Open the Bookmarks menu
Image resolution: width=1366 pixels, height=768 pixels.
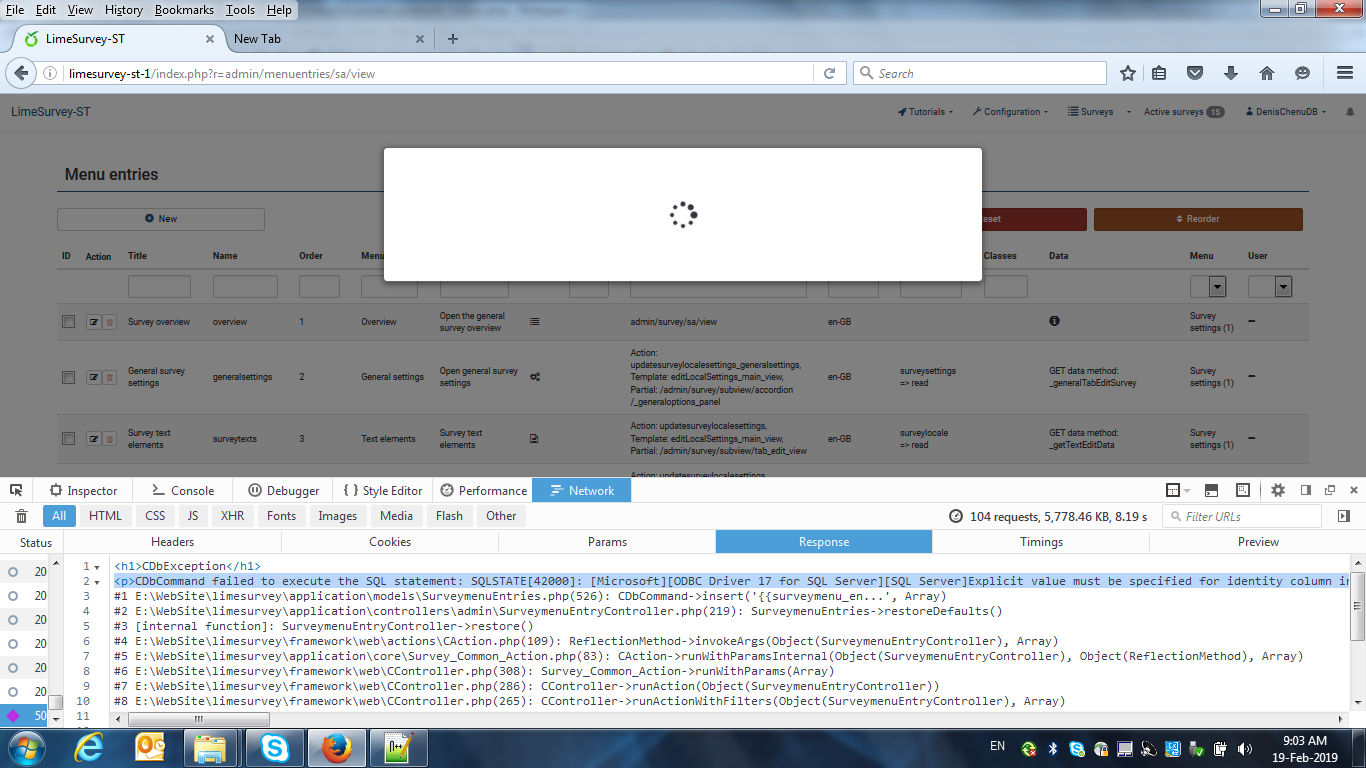[x=185, y=10]
